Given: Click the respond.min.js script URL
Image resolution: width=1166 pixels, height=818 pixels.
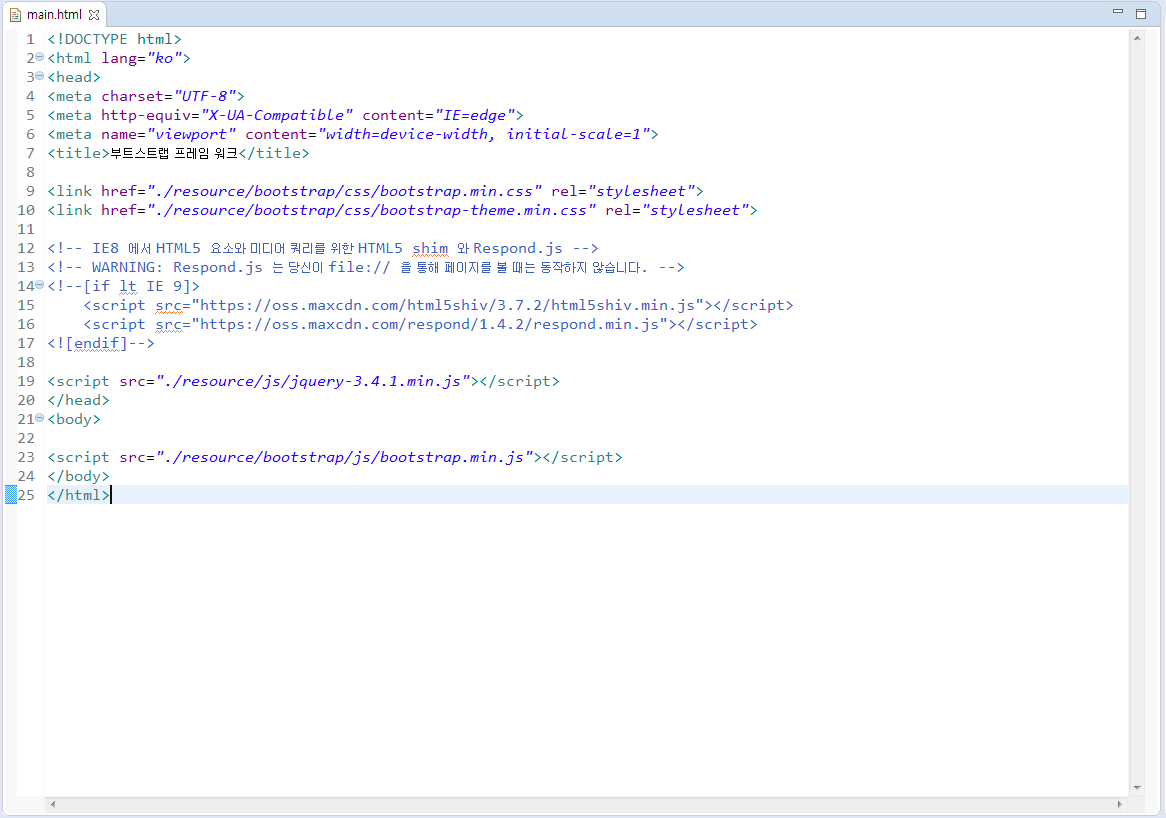Looking at the screenshot, I should pos(430,324).
